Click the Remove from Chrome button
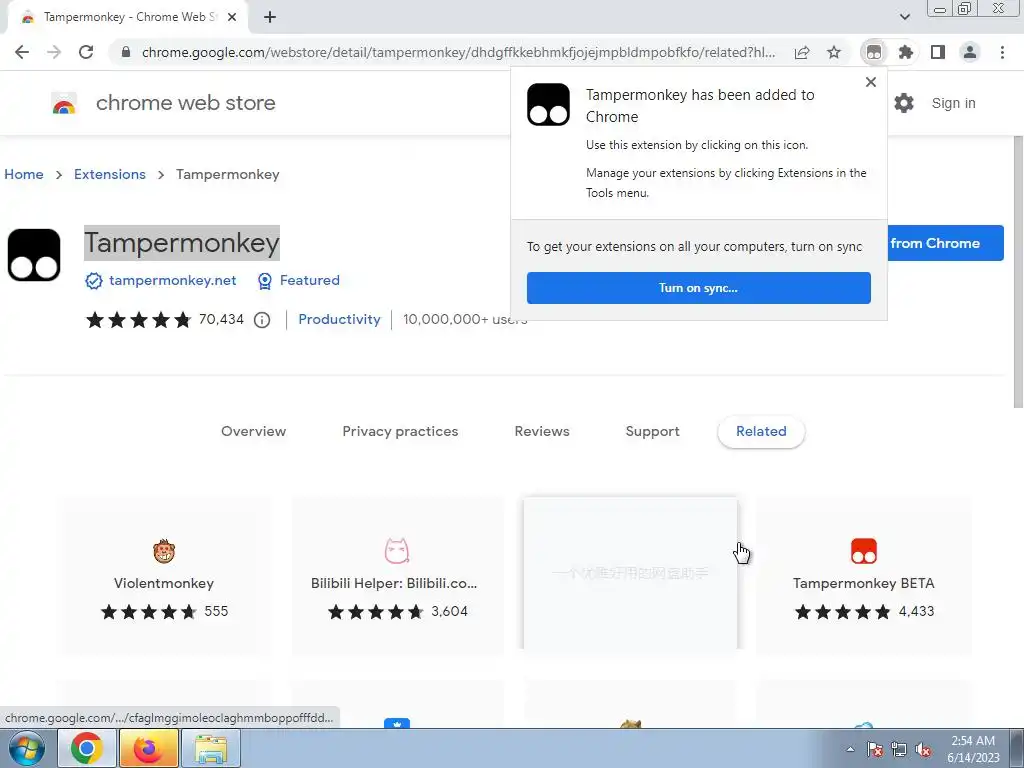 click(945, 243)
